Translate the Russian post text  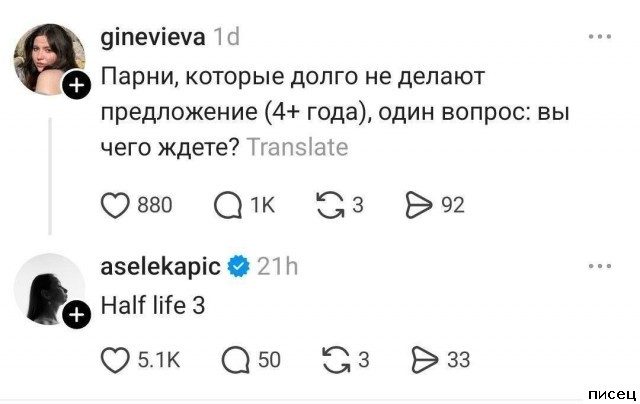297,148
